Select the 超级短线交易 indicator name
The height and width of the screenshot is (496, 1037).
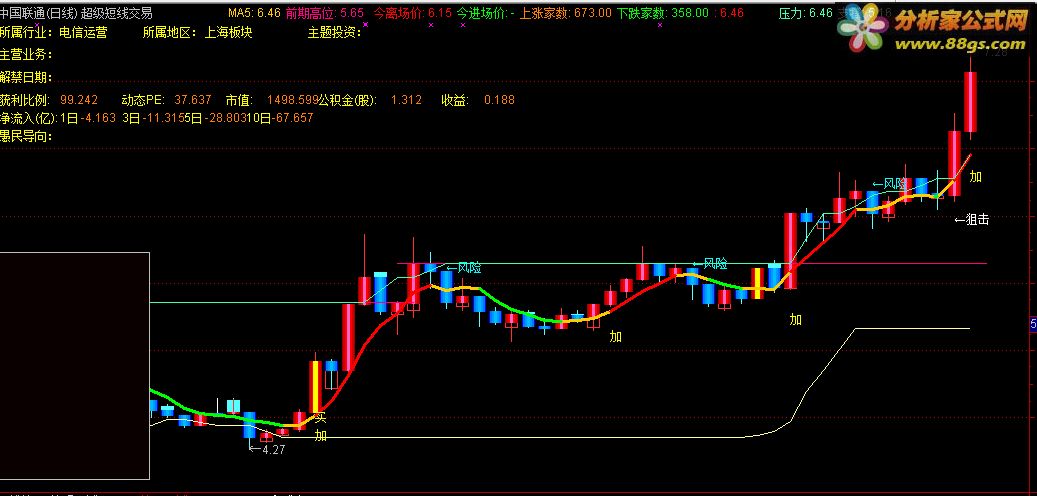(x=117, y=13)
